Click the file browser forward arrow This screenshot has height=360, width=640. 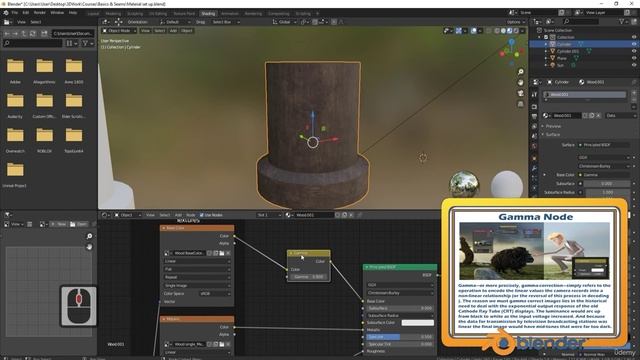(15, 33)
